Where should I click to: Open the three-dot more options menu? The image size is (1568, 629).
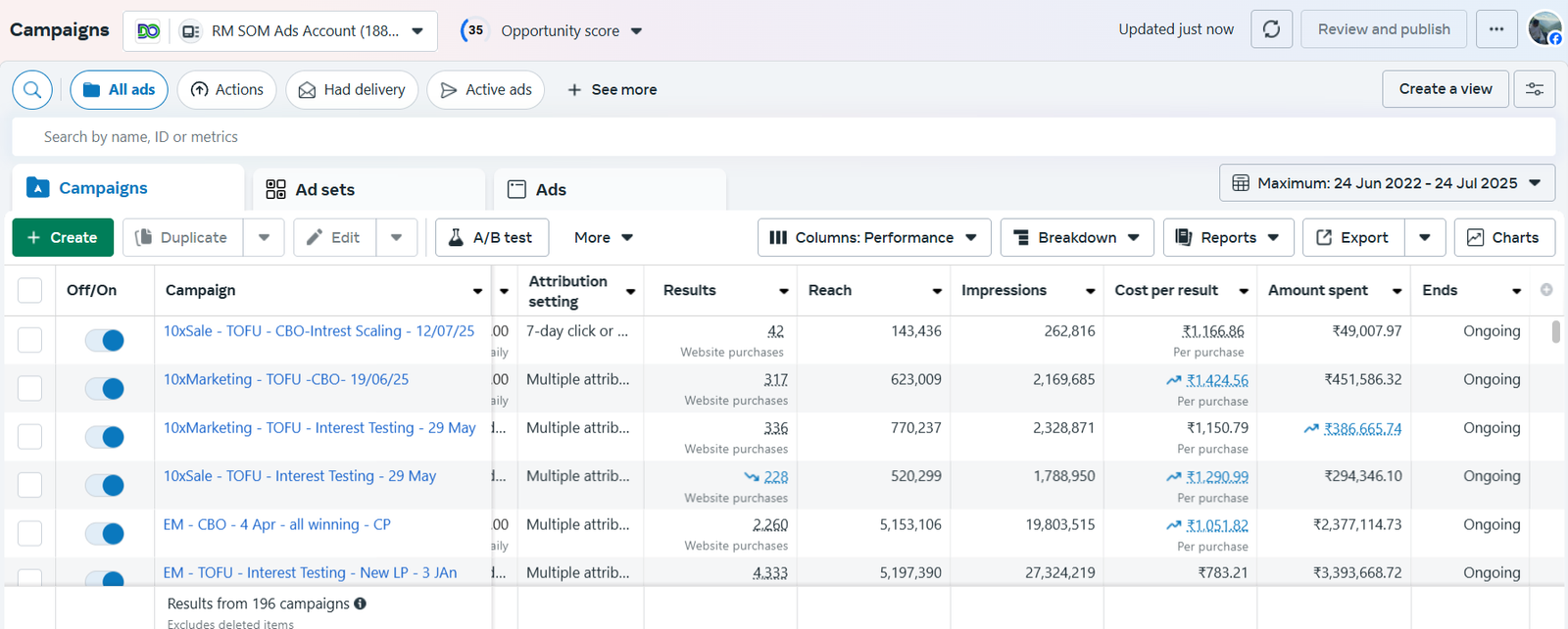1495,29
